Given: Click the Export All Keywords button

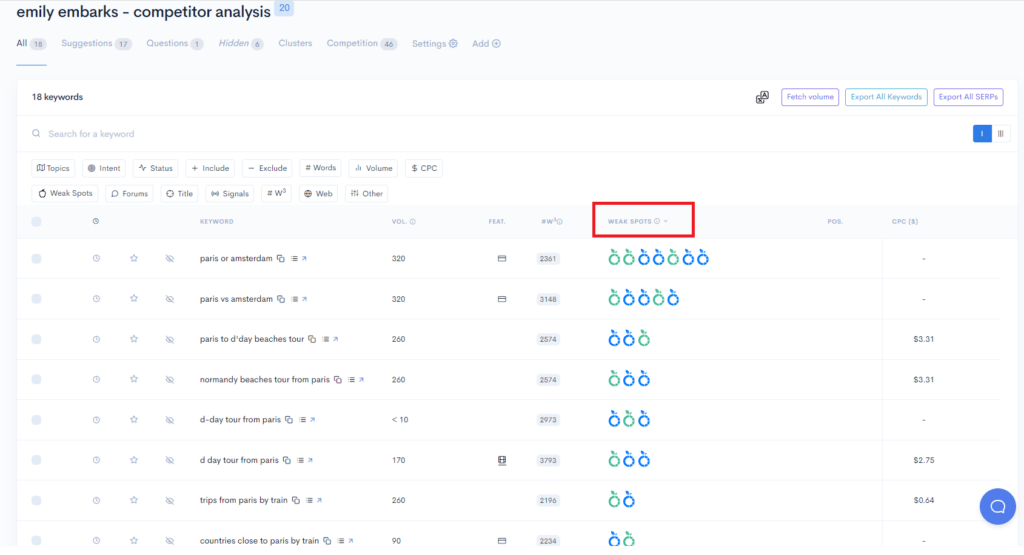Looking at the screenshot, I should pyautogui.click(x=885, y=97).
